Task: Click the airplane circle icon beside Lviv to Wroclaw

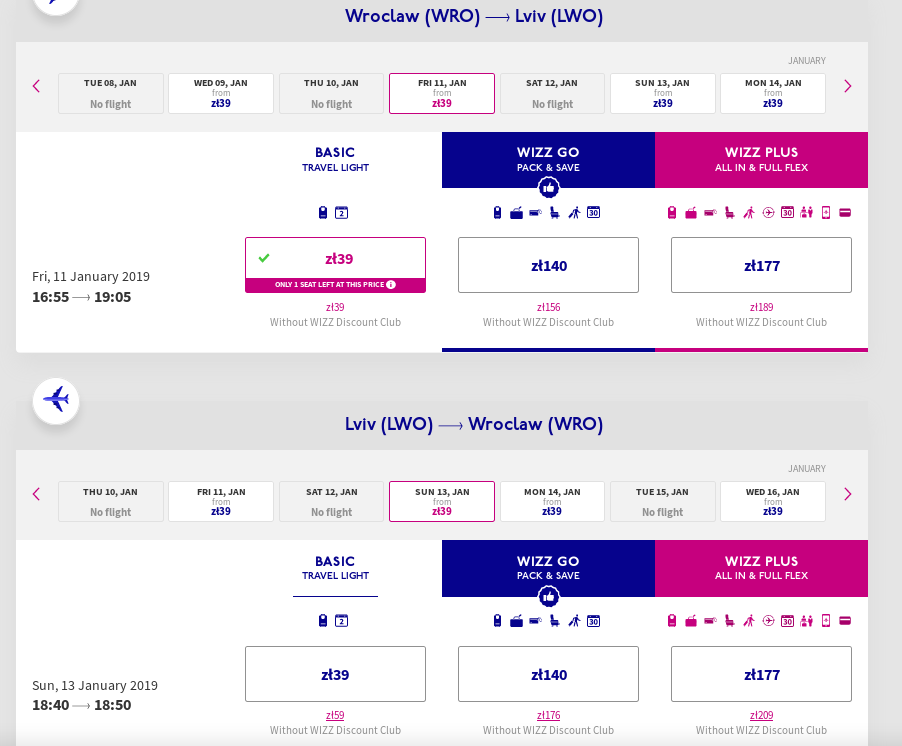Action: (56, 401)
